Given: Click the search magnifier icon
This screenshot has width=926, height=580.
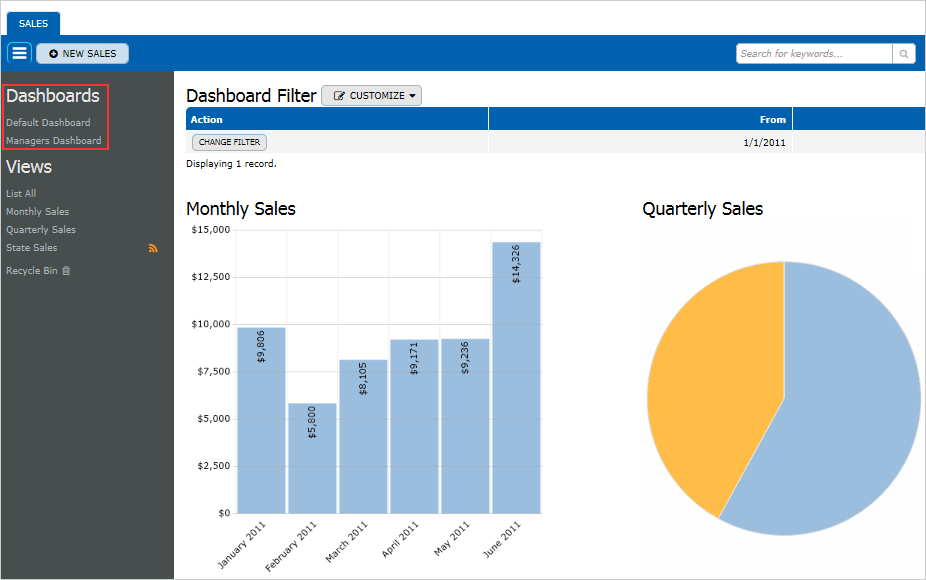Looking at the screenshot, I should tap(904, 54).
